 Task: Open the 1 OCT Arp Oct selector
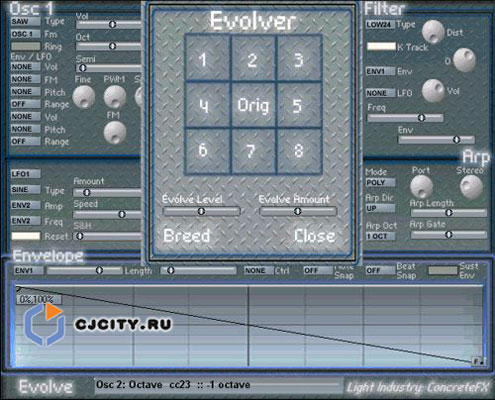(x=380, y=236)
